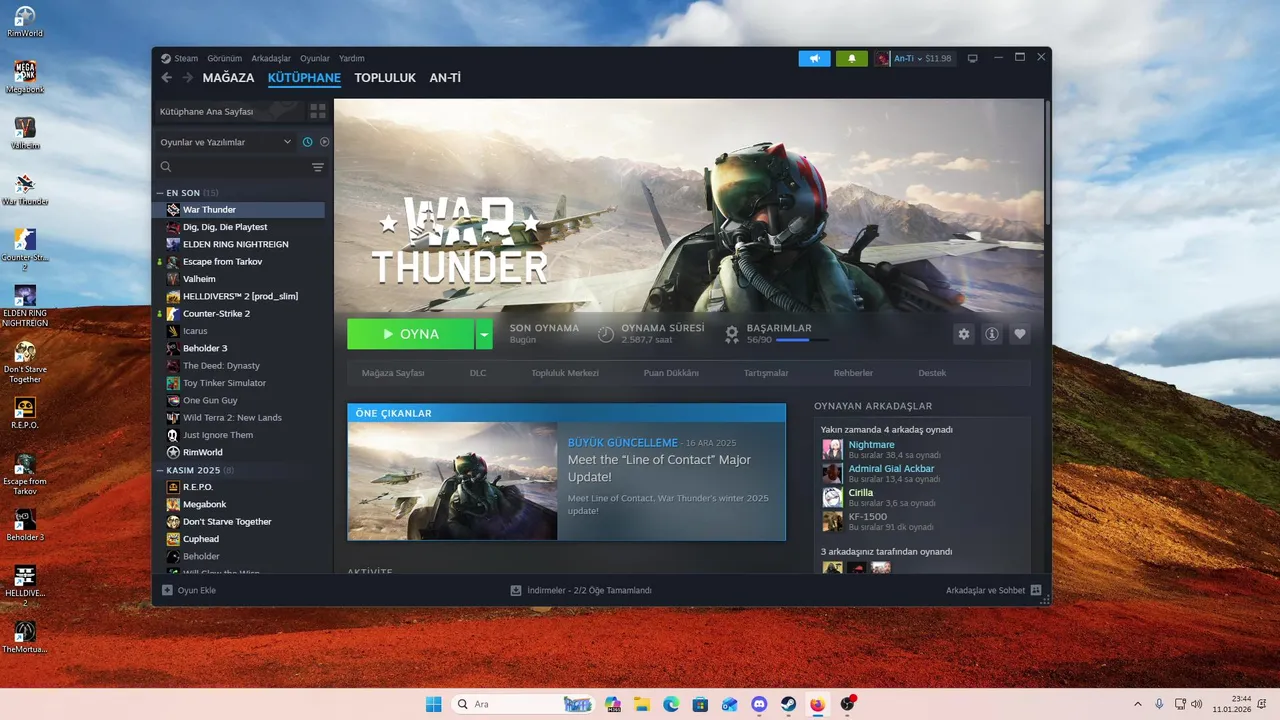The image size is (1280, 720).
Task: Open the green notifications bell
Action: click(x=852, y=58)
